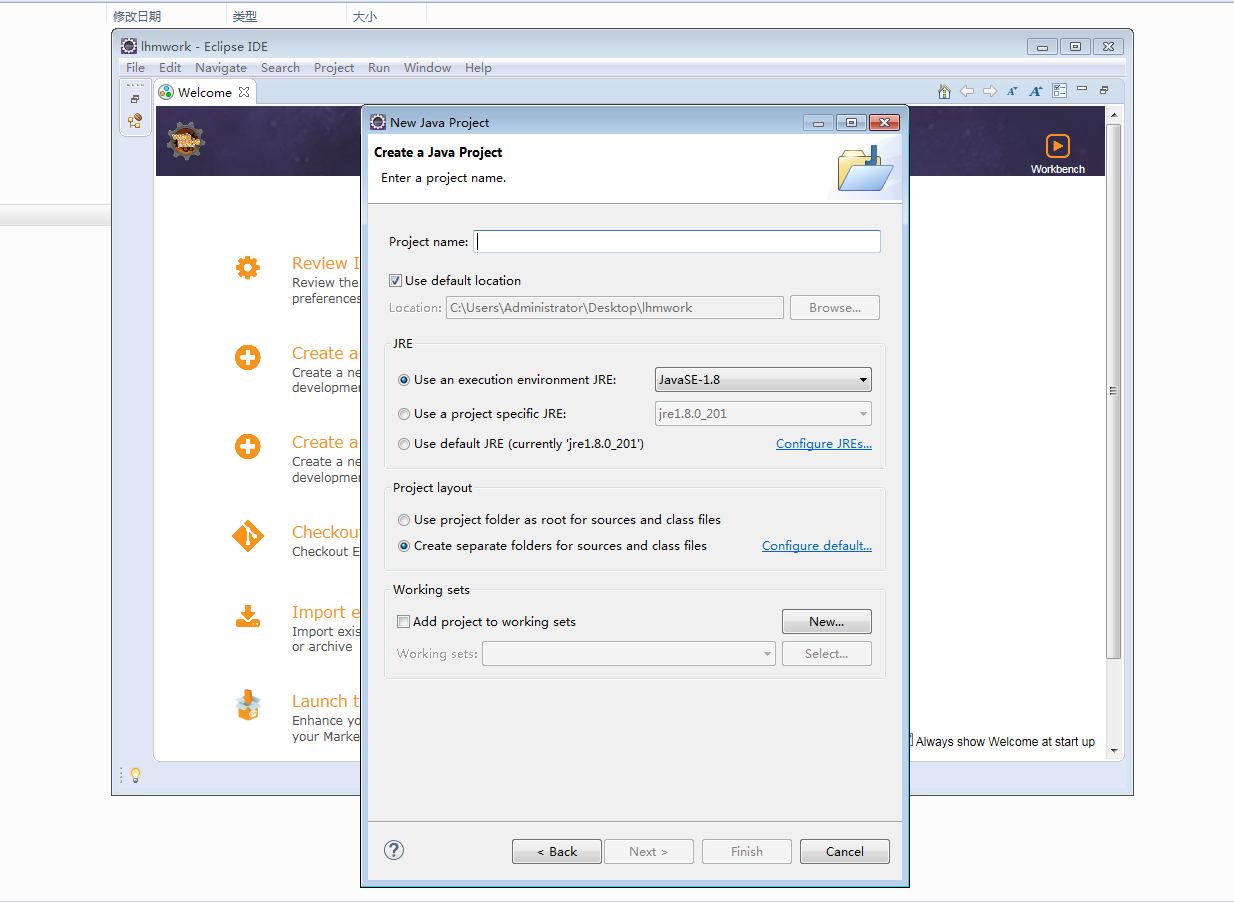This screenshot has width=1234, height=902.
Task: Open the Edit menu
Action: tap(170, 68)
